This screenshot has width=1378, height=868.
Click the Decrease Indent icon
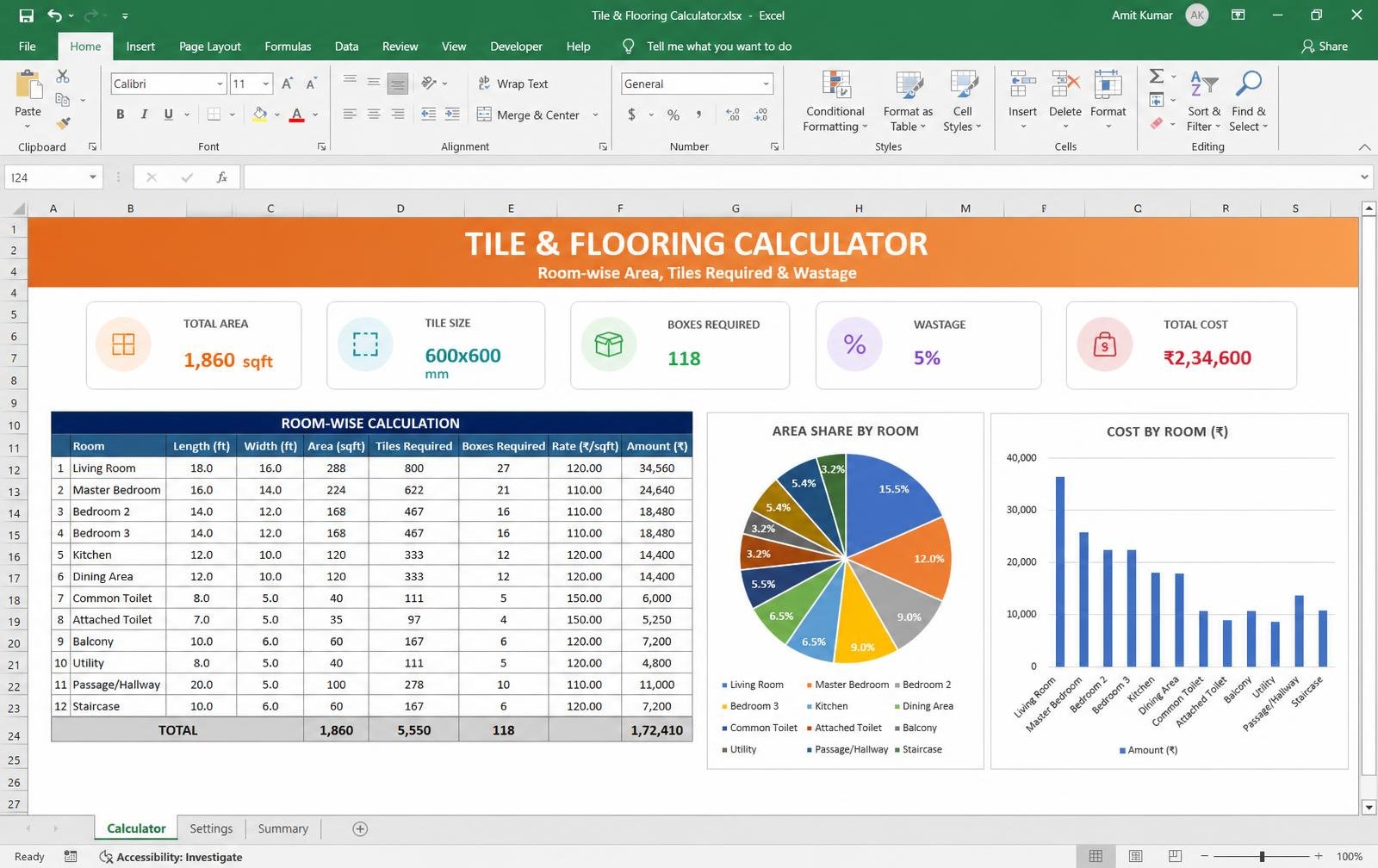(428, 114)
